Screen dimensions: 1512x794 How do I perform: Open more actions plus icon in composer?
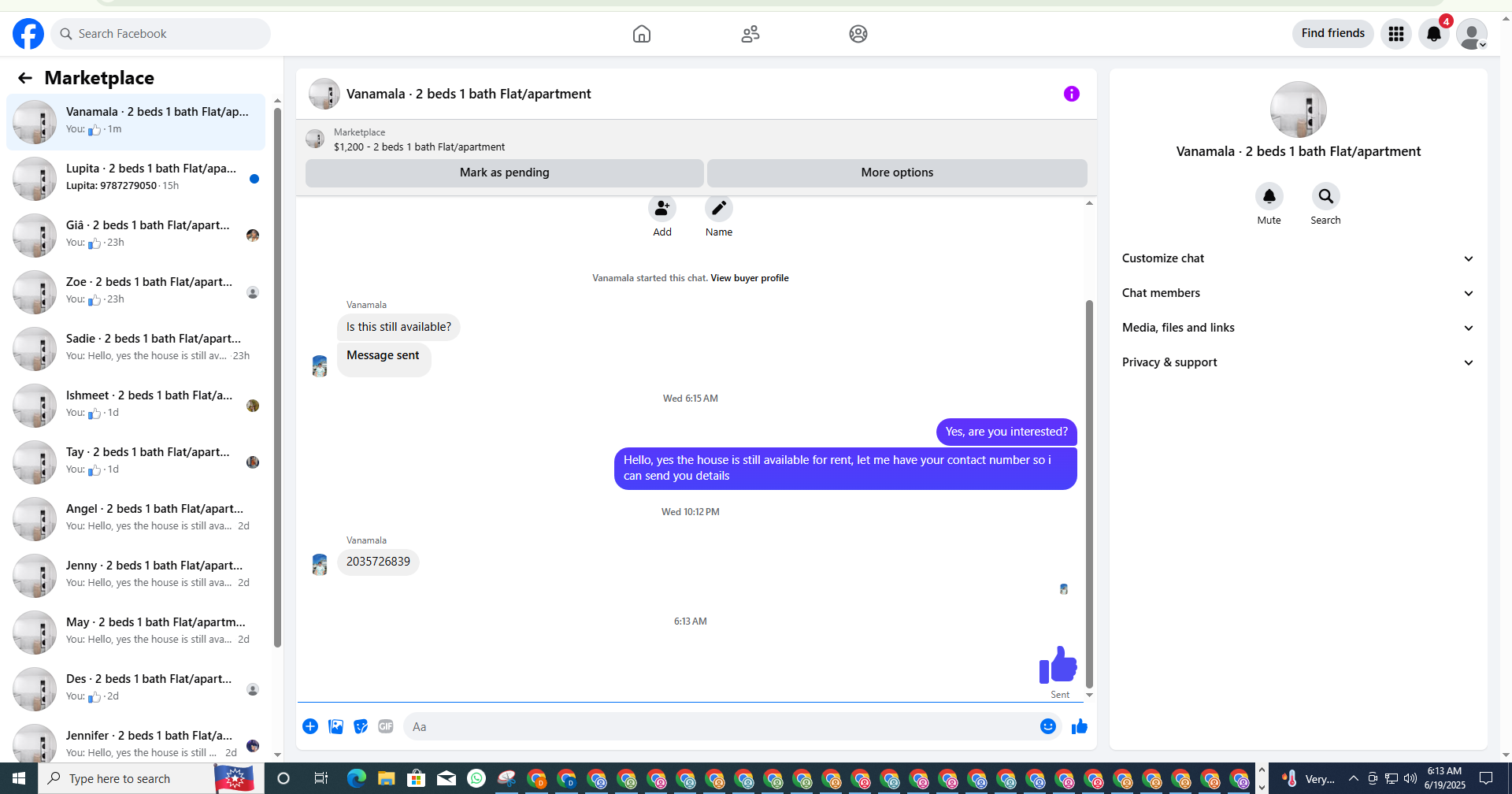point(310,726)
